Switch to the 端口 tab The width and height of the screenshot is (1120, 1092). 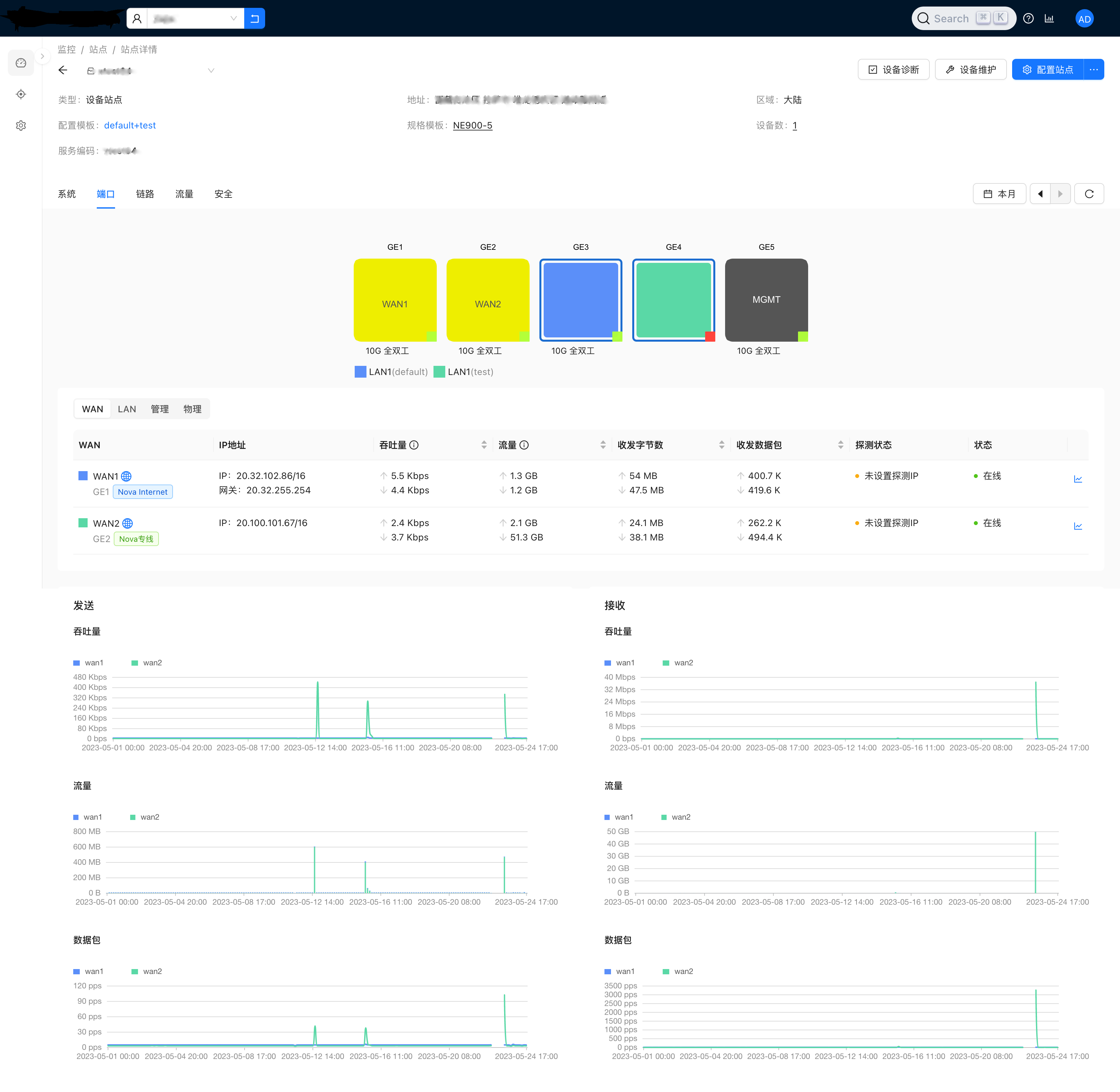tap(106, 194)
